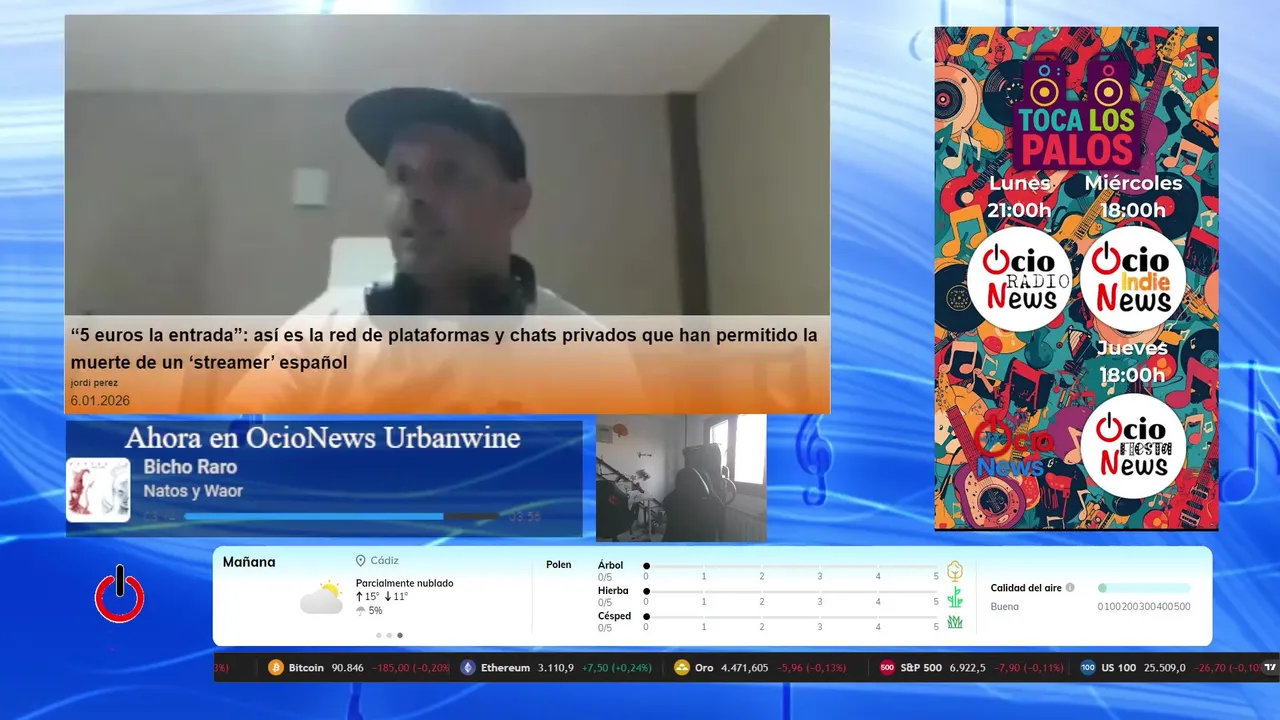Viewport: 1280px width, 720px height.
Task: Click the Árbol tree pollen icon
Action: click(x=955, y=572)
